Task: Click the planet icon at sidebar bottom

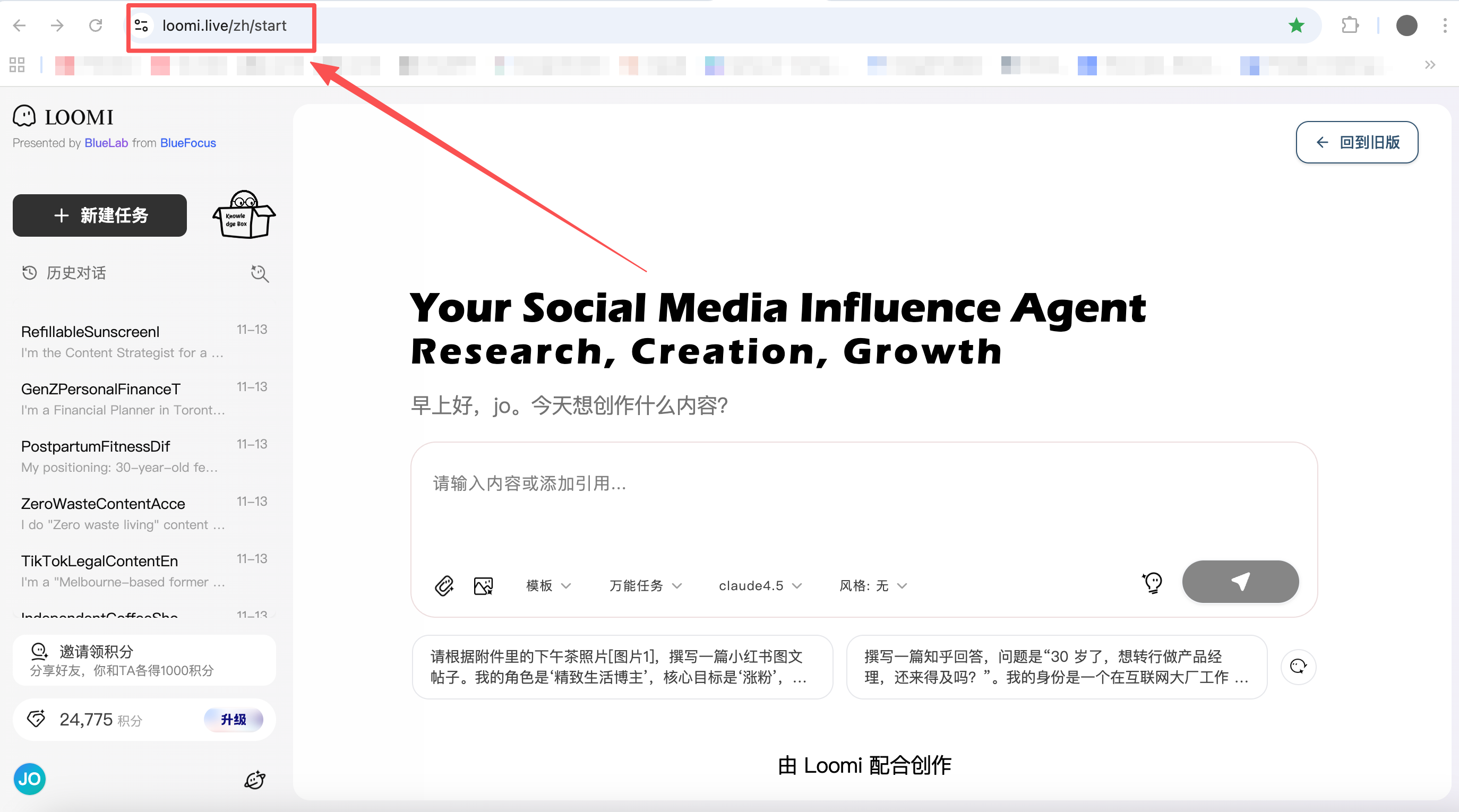Action: coord(254,780)
